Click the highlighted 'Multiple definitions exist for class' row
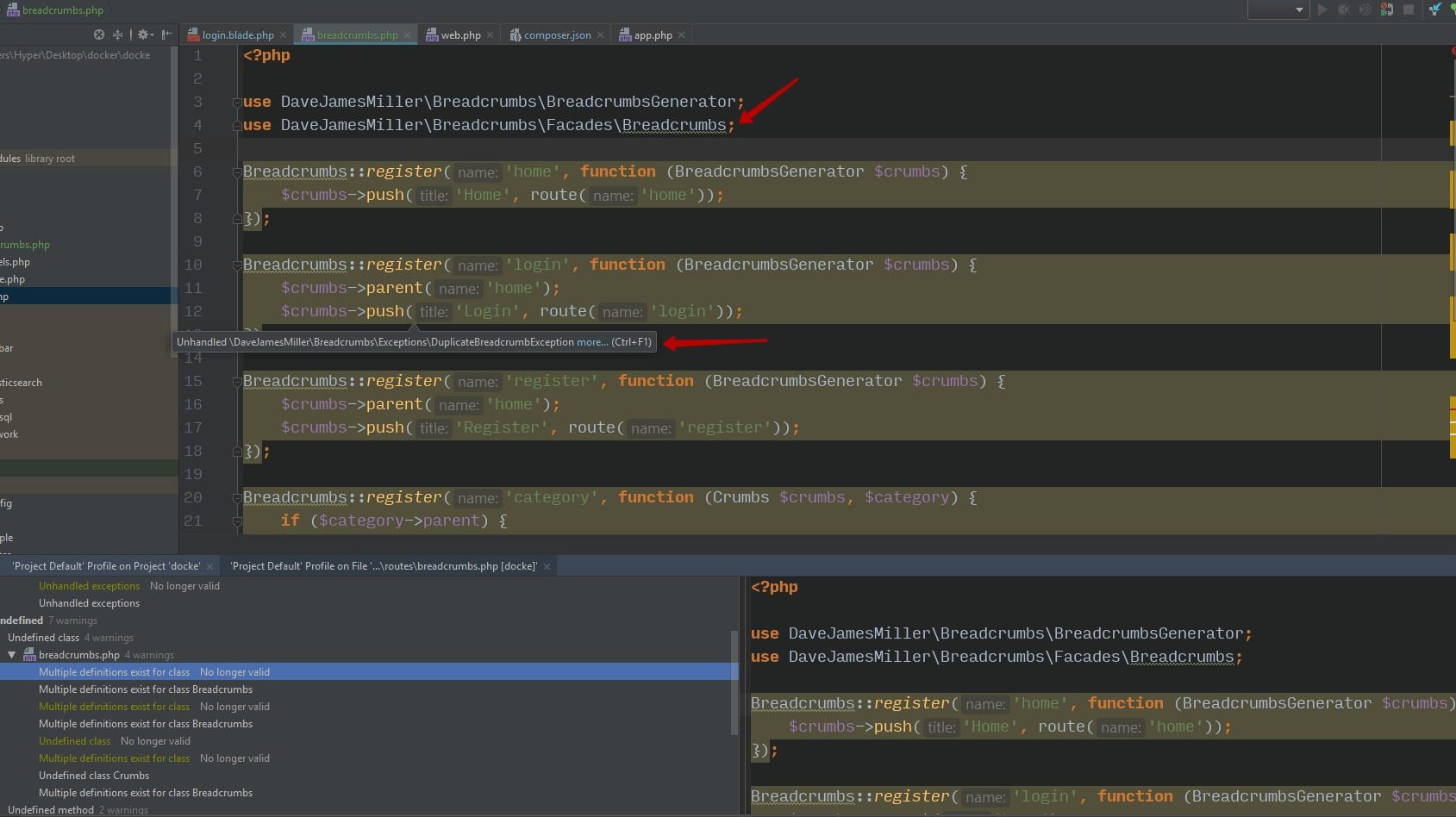The width and height of the screenshot is (1456, 817). coord(369,672)
